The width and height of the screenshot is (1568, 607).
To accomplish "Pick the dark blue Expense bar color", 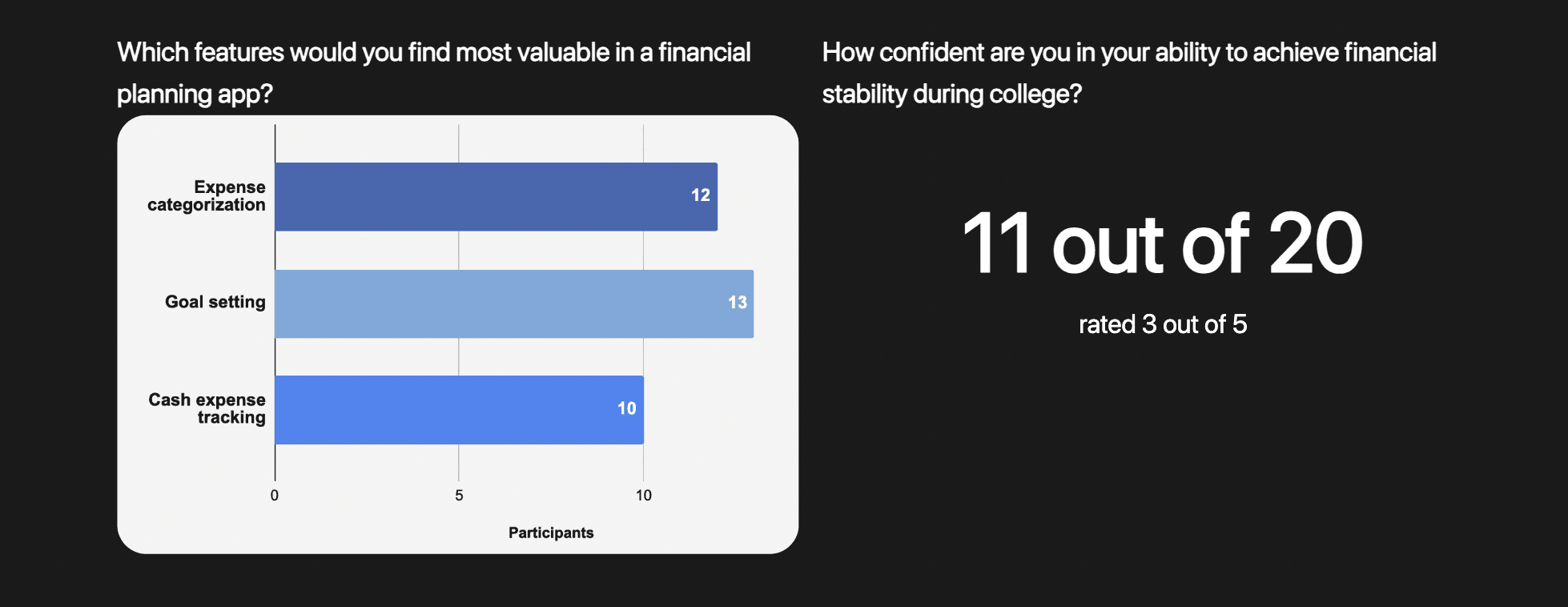I will point(496,197).
